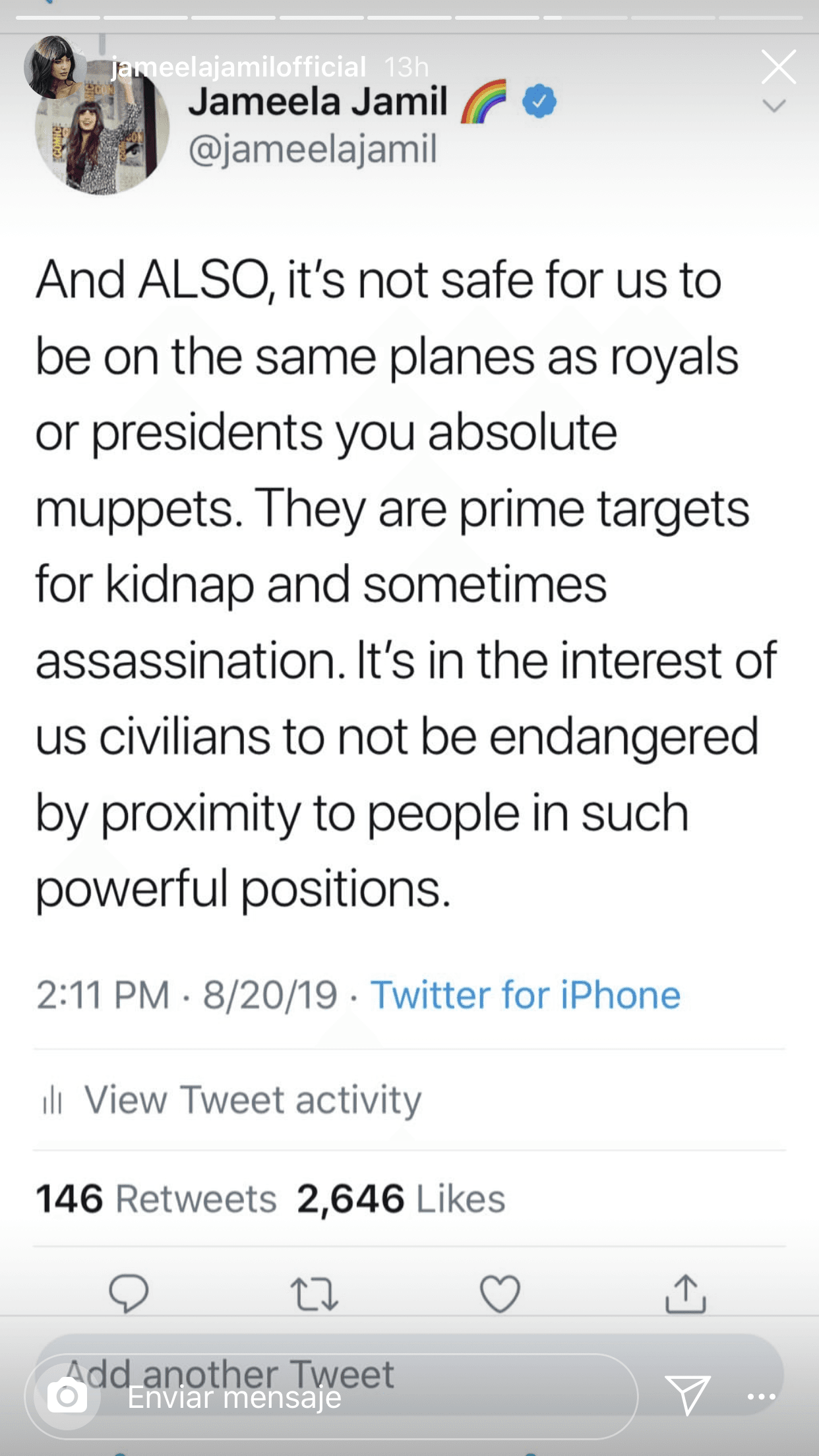
Task: Tap the blue verified badge
Action: pos(539,102)
